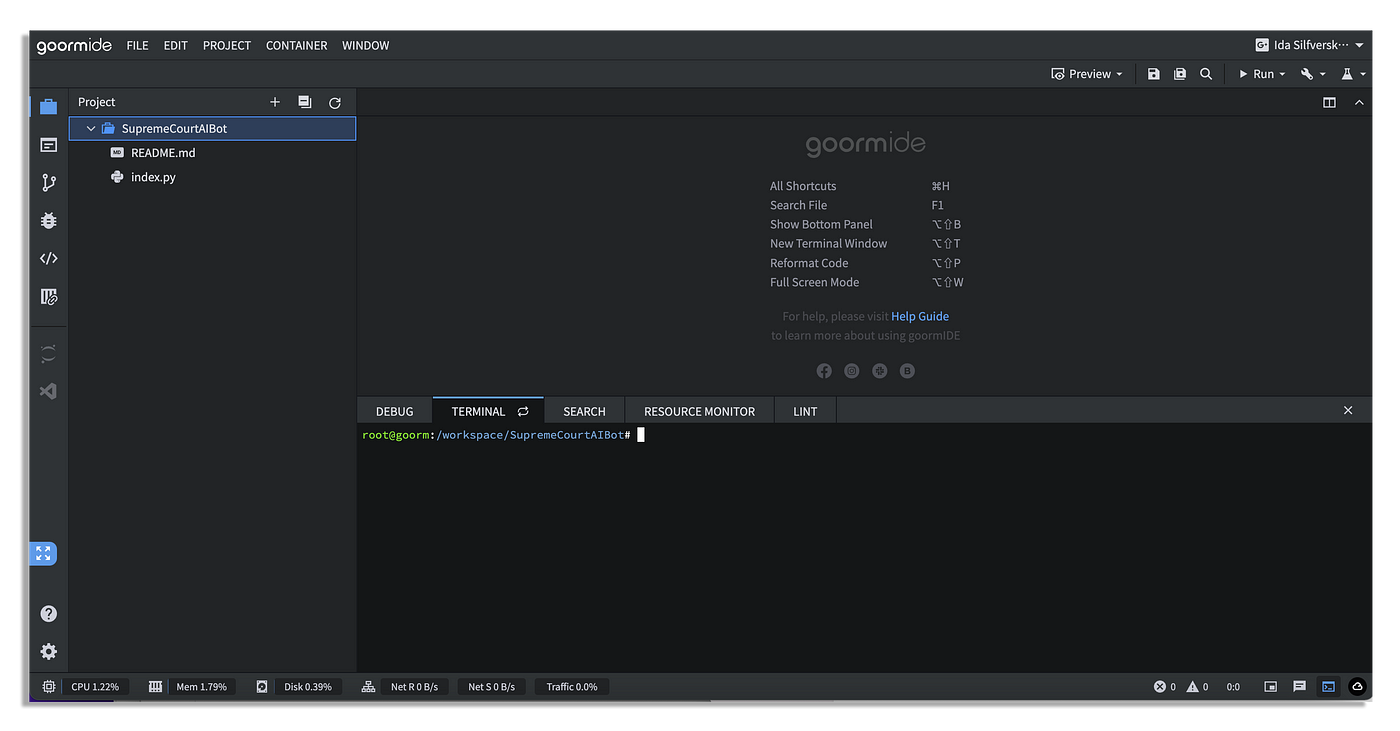1400x731 pixels.
Task: Click the Save all files icon
Action: pos(1180,74)
